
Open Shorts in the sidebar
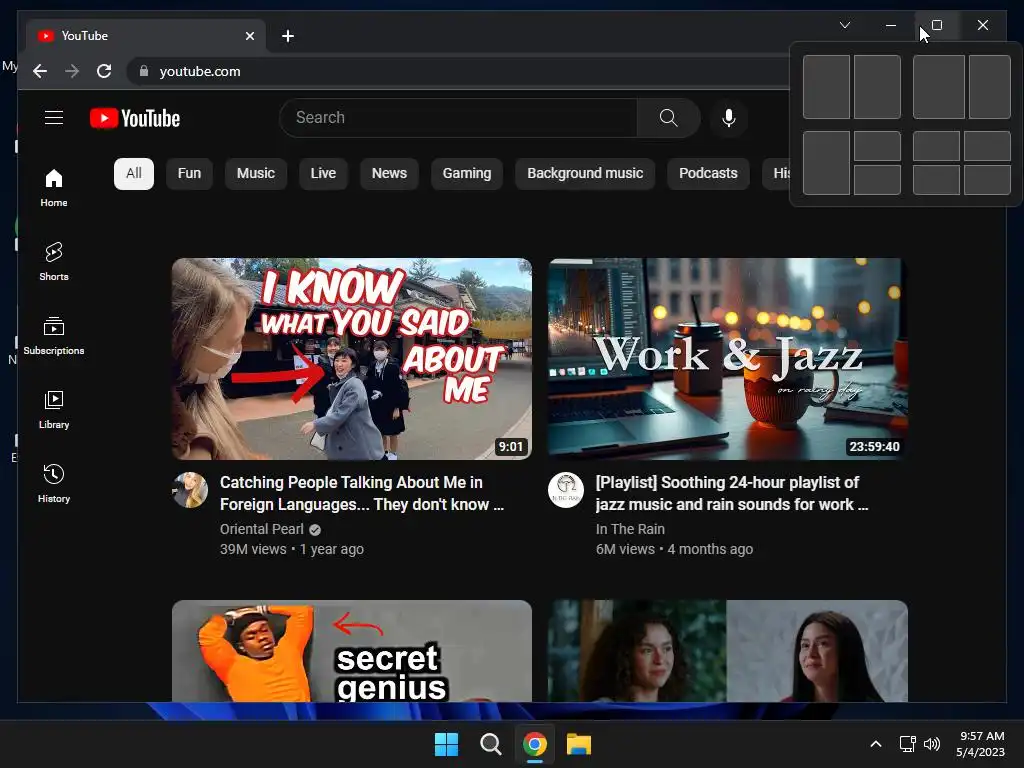coord(54,261)
